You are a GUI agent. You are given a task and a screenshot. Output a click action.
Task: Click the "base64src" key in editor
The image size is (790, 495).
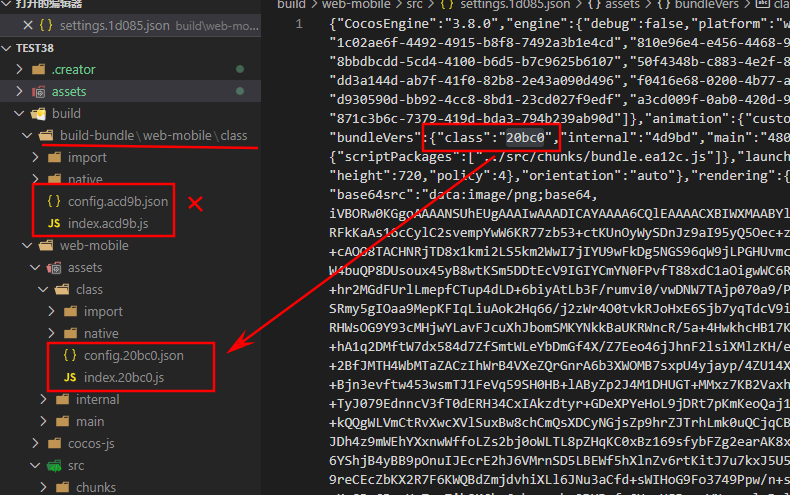371,195
